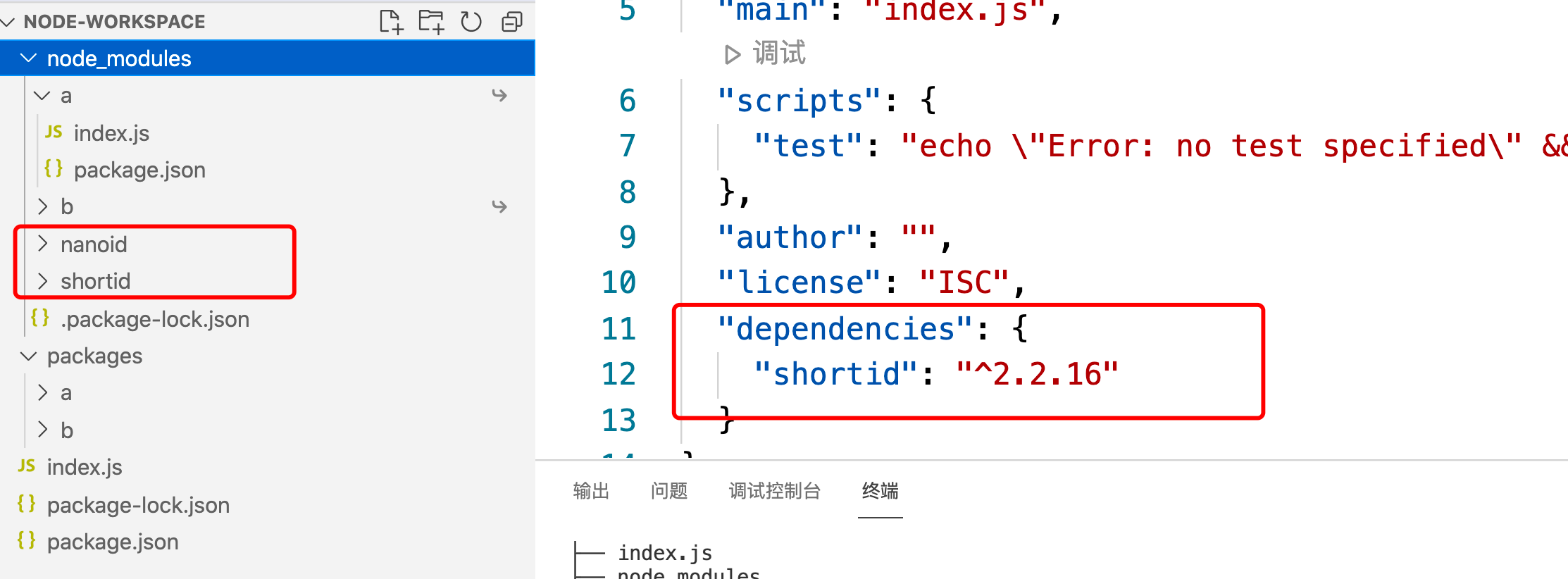Place cursor on "ISC" value

964,282
